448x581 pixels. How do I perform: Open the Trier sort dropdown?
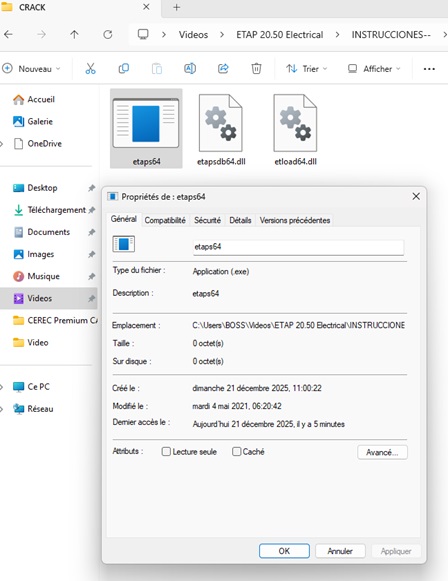306,69
